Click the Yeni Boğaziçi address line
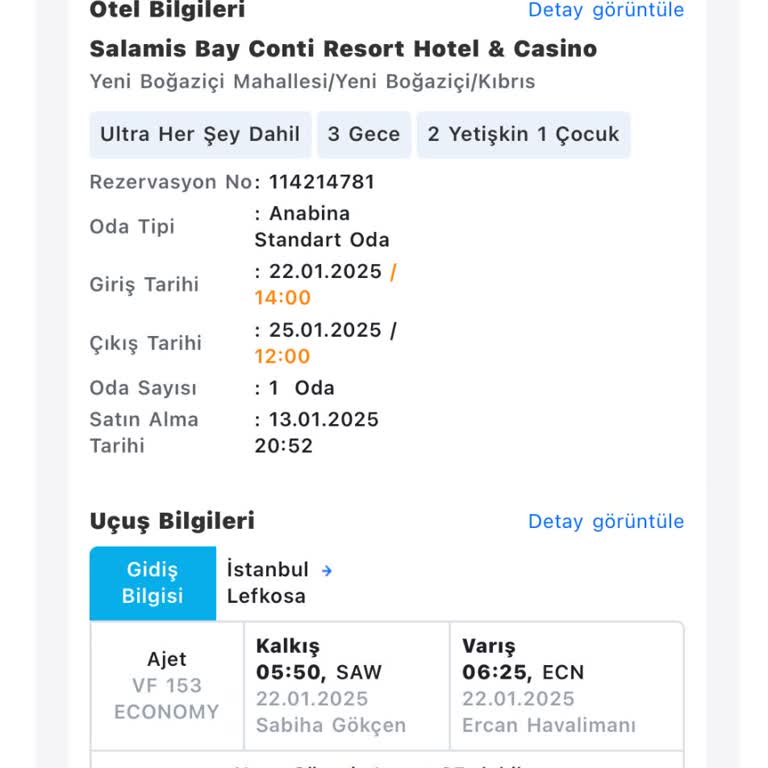 (312, 82)
